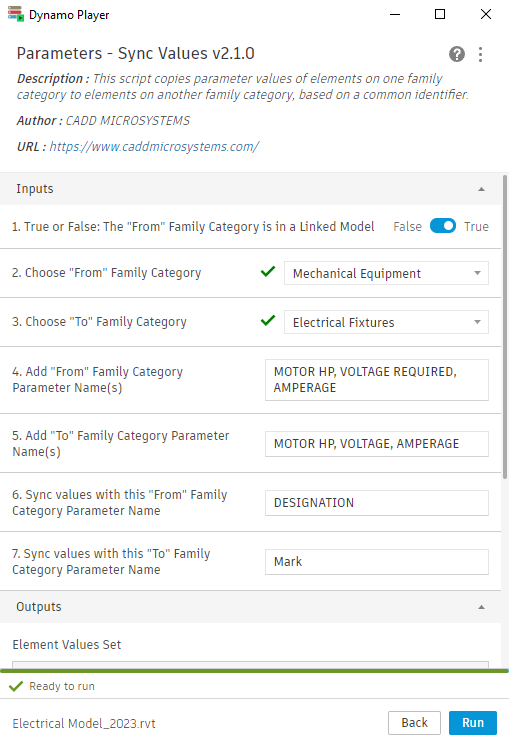Open the Mechanical Equipment category dropdown
The width and height of the screenshot is (509, 747).
(x=386, y=273)
